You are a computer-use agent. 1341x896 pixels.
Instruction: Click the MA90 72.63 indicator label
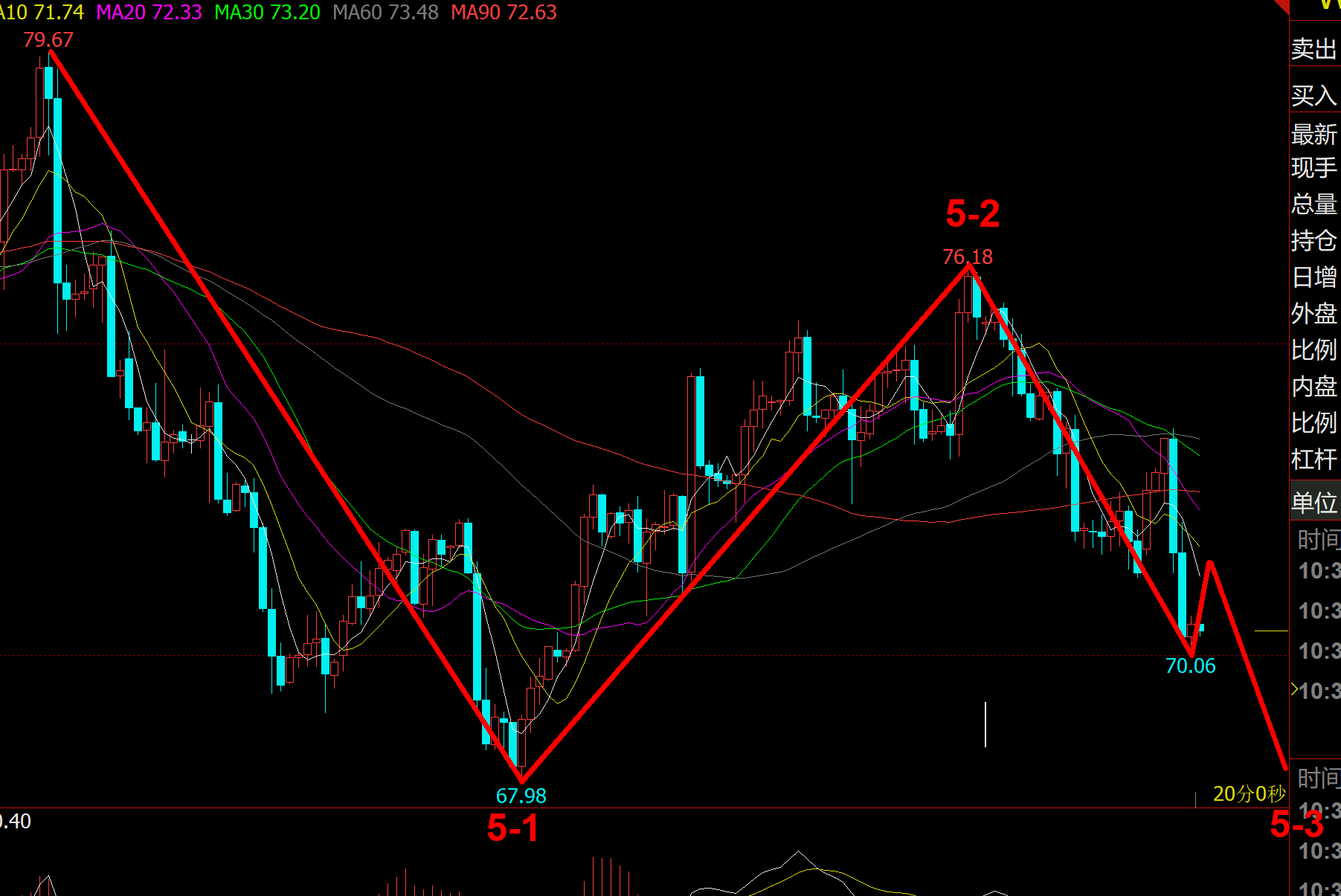pos(504,12)
